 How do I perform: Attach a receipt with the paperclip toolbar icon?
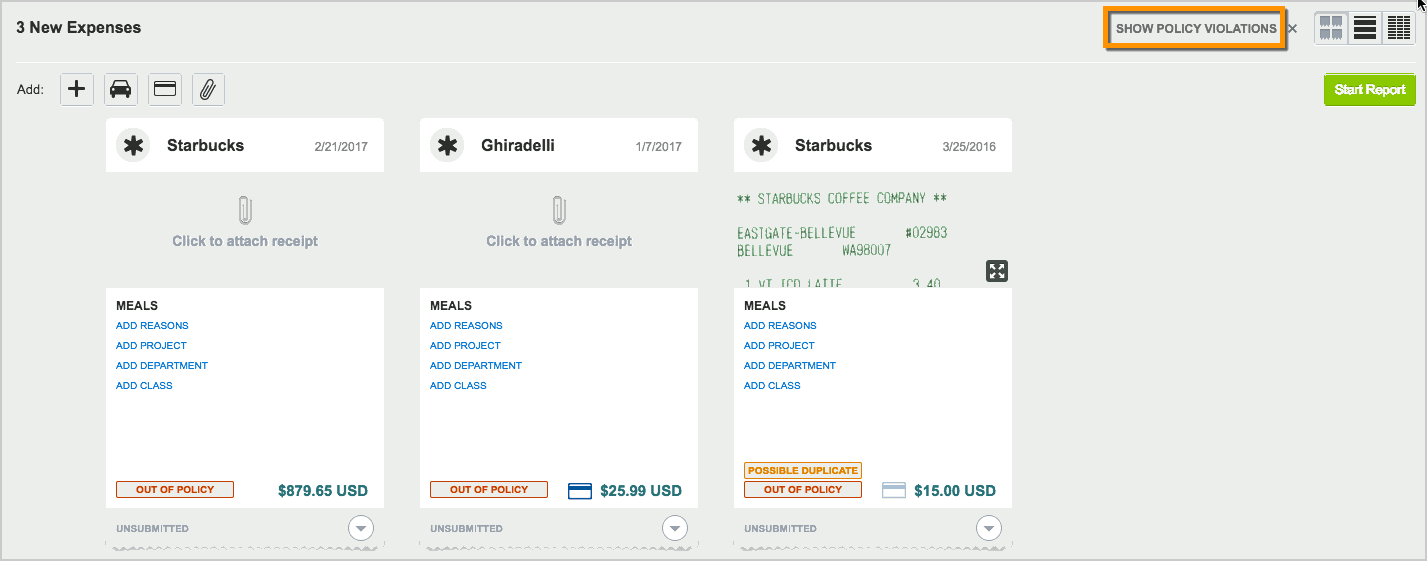(x=208, y=89)
